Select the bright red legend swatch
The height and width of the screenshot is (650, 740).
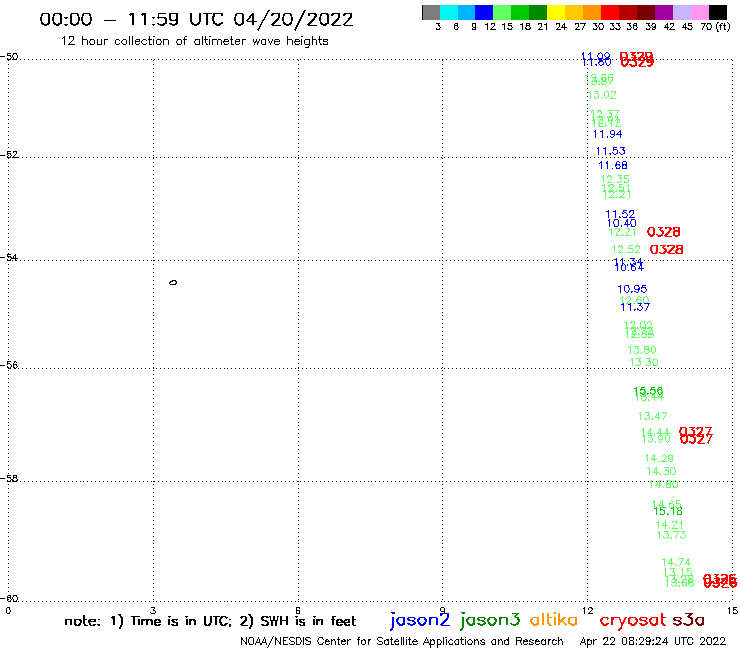(x=610, y=12)
